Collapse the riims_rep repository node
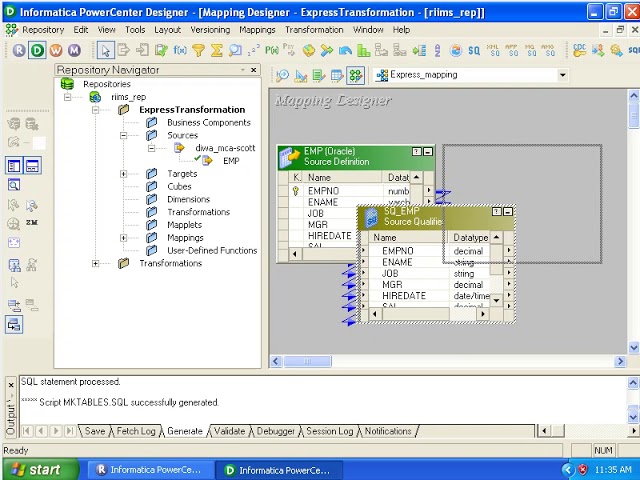 (67, 97)
